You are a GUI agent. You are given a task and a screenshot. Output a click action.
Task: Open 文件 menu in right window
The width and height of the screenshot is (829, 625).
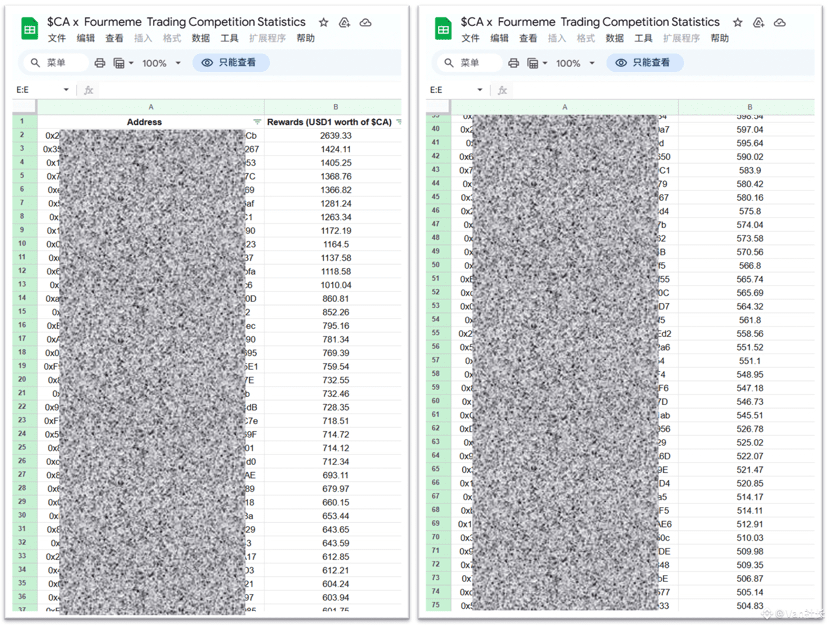click(470, 38)
